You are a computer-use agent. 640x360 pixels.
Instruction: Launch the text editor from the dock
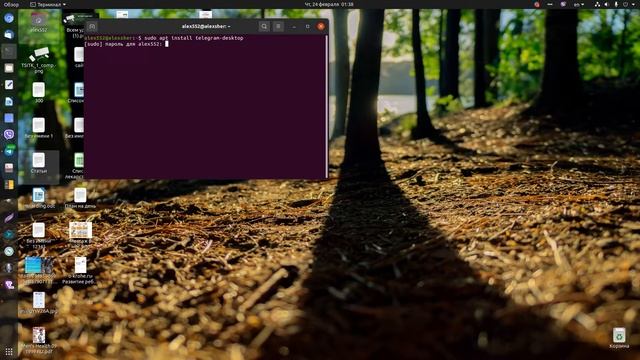click(9, 84)
